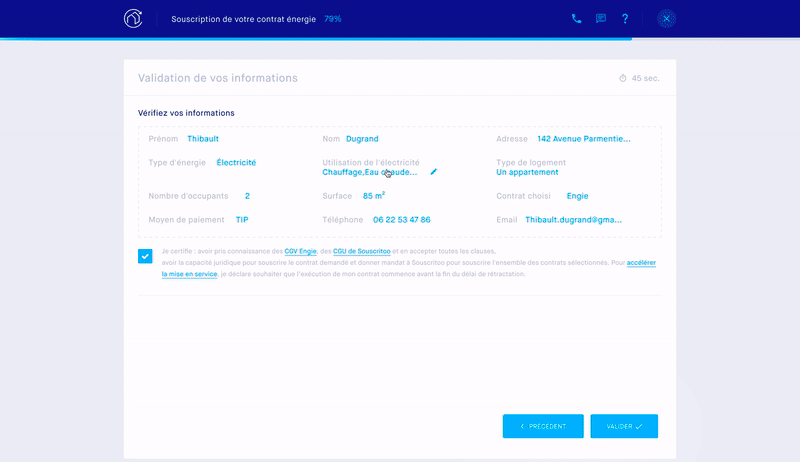The height and width of the screenshot is (462, 800).
Task: Click usage value Chauffage,Eau chaude...
Action: [370, 172]
